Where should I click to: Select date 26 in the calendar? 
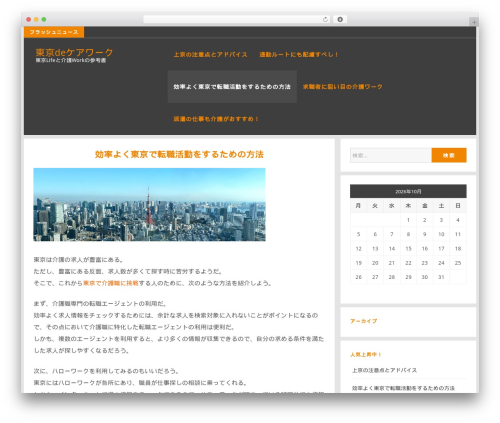(358, 277)
